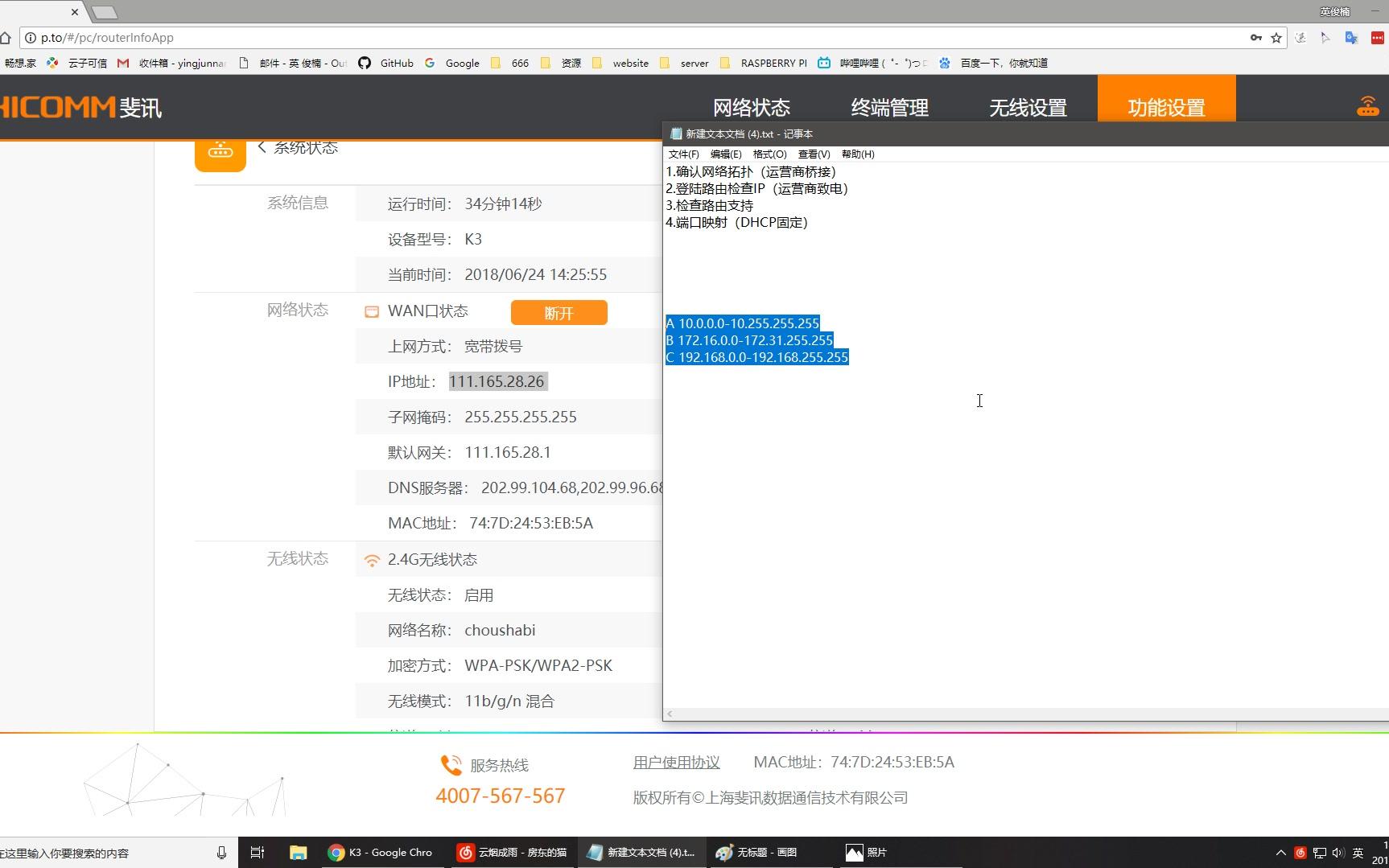Switch to Notepad taskbar item
The height and width of the screenshot is (868, 1389).
click(x=641, y=853)
